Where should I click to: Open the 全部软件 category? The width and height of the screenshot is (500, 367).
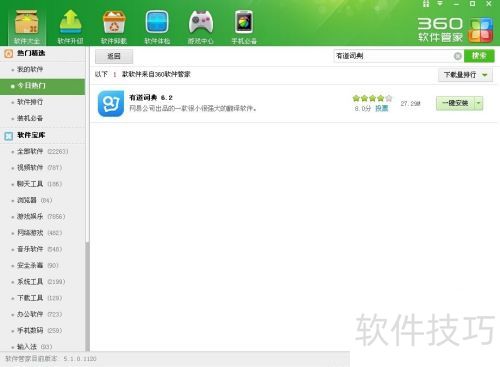click(x=43, y=151)
